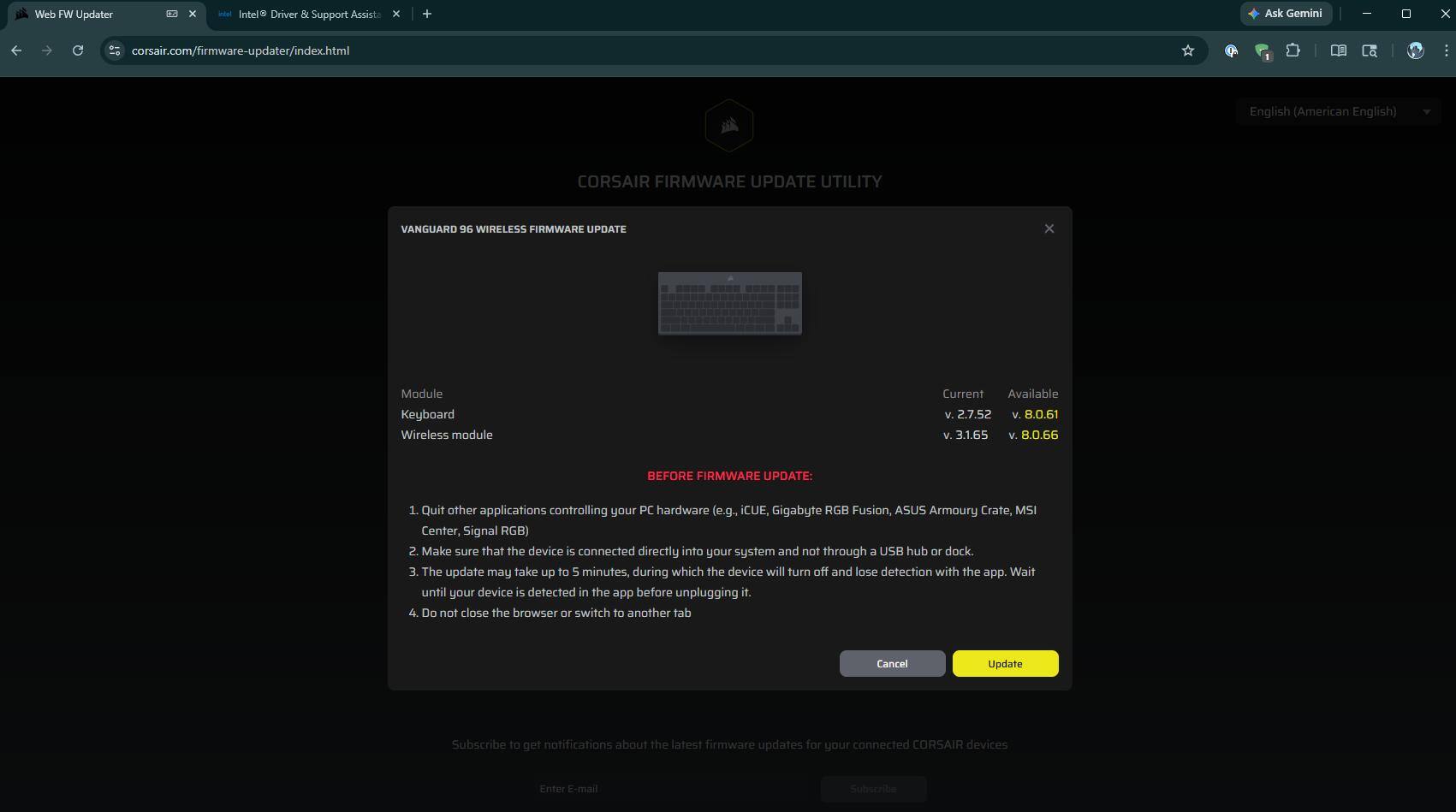Switch to the Intel Driver & Support tab
The height and width of the screenshot is (812, 1456).
(x=309, y=14)
